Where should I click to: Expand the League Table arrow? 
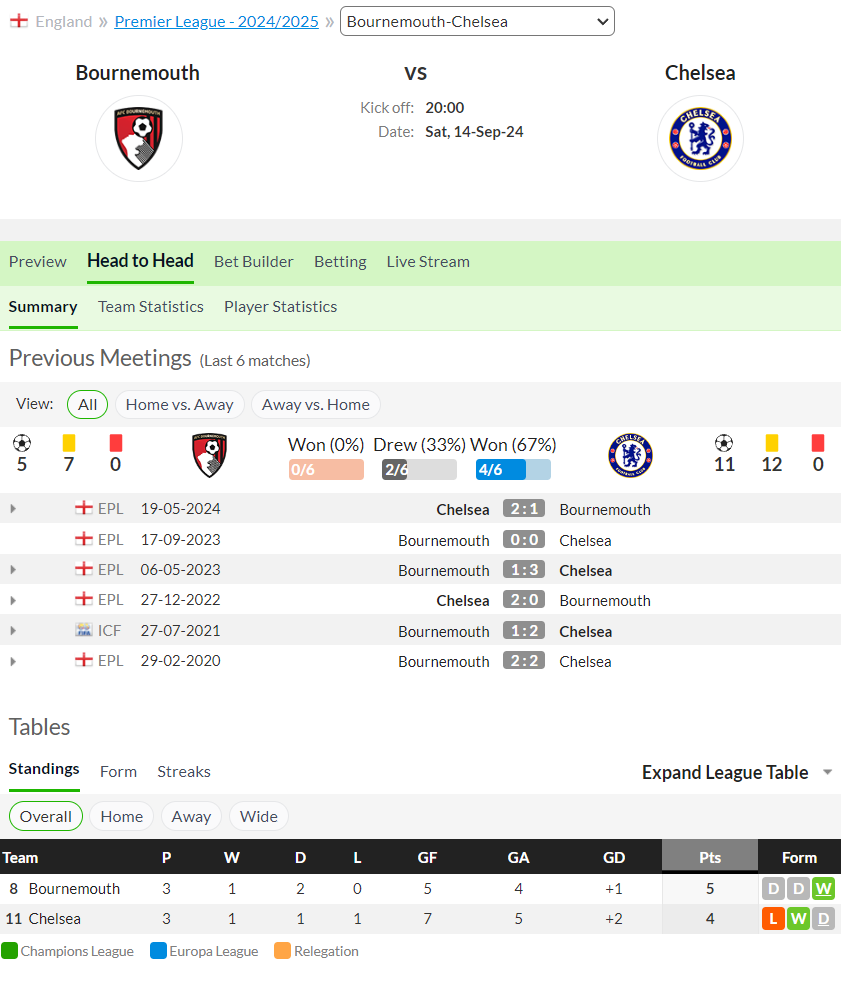(x=827, y=772)
